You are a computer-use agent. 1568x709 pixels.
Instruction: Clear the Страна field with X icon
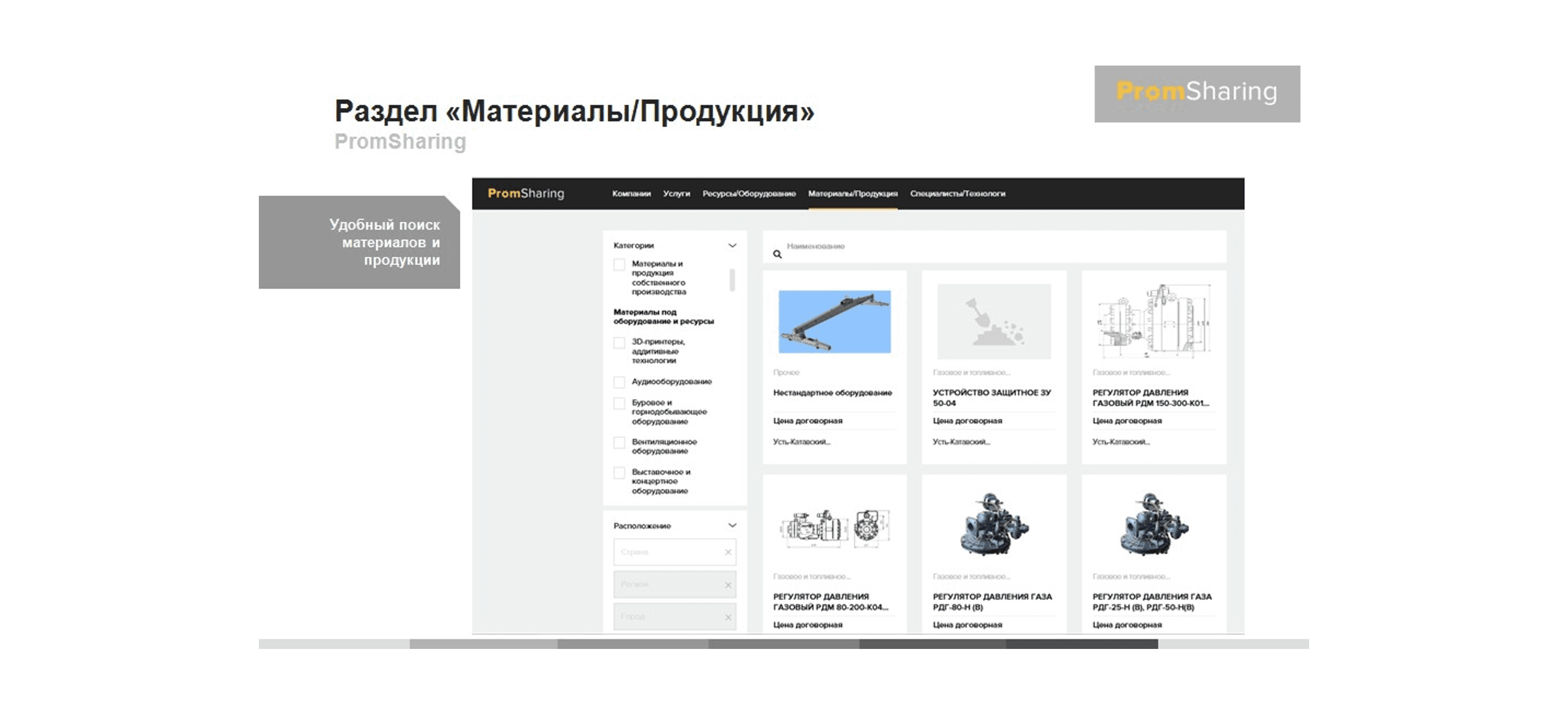coord(728,552)
